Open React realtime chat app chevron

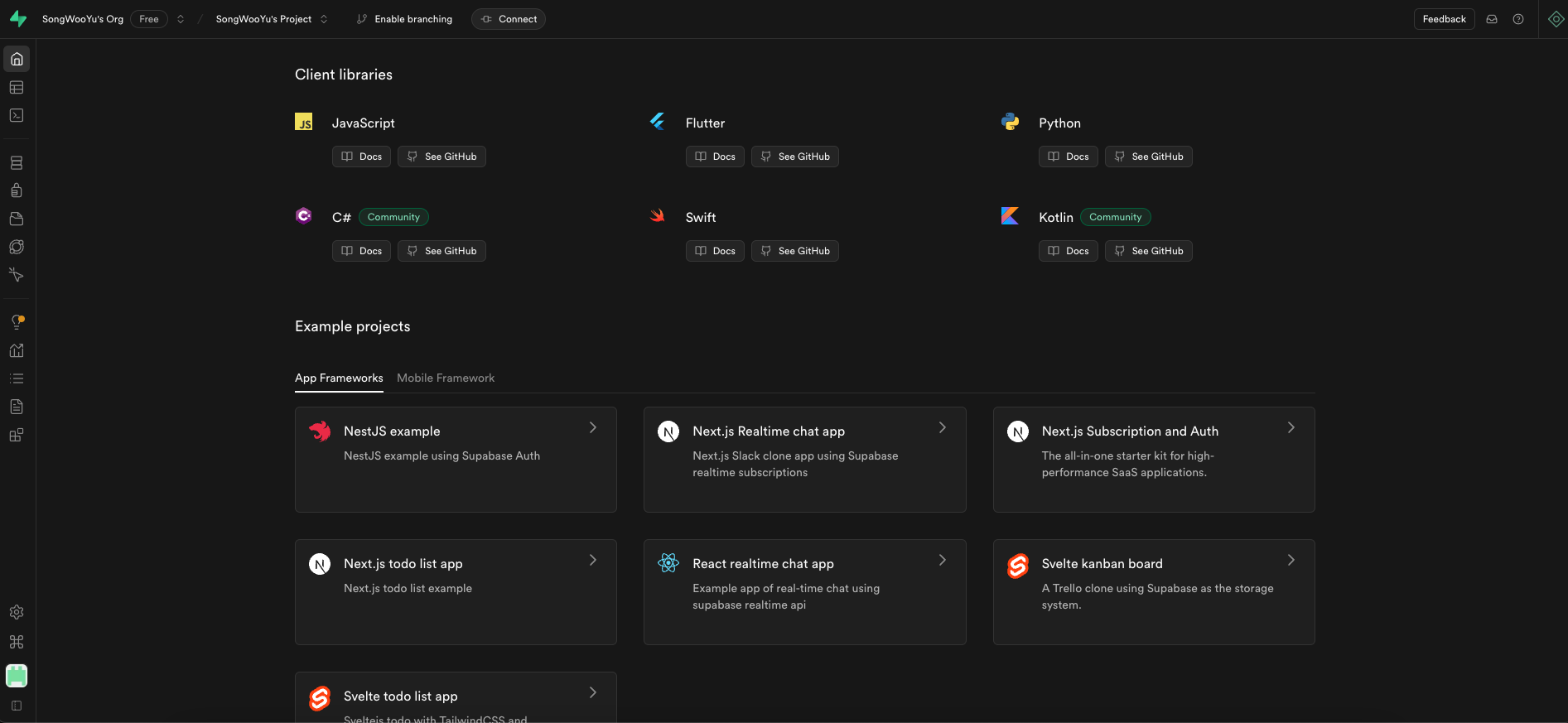click(x=943, y=560)
